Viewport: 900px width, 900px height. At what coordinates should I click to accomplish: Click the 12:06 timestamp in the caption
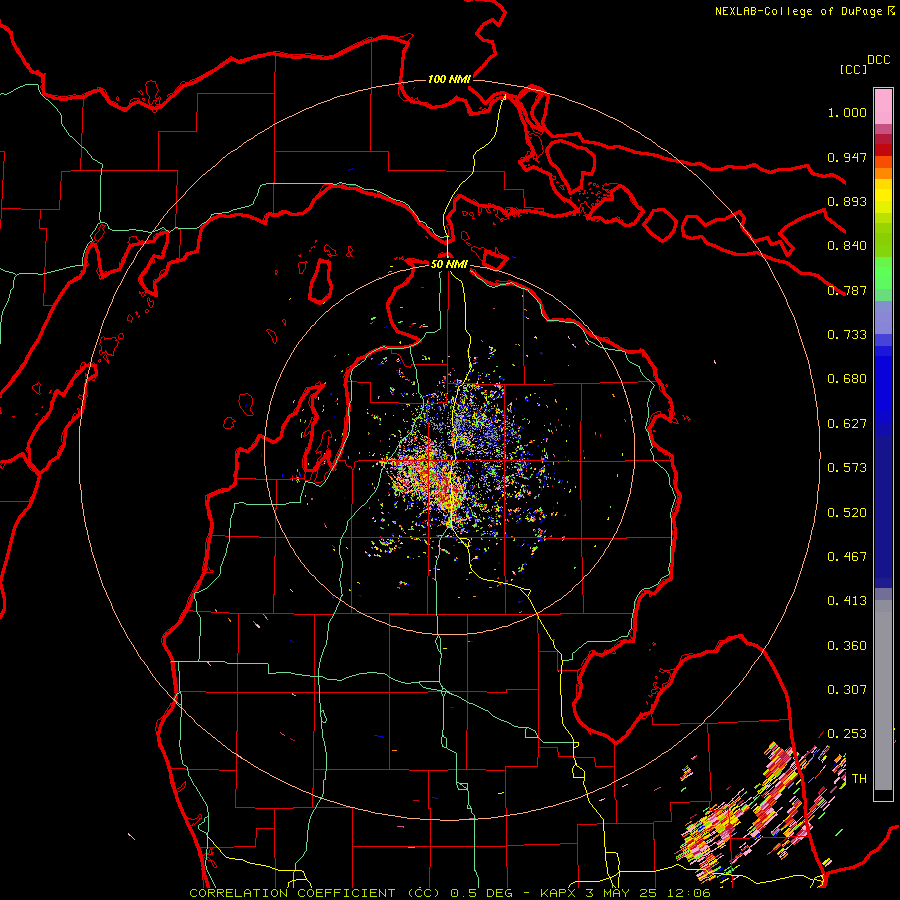point(690,893)
